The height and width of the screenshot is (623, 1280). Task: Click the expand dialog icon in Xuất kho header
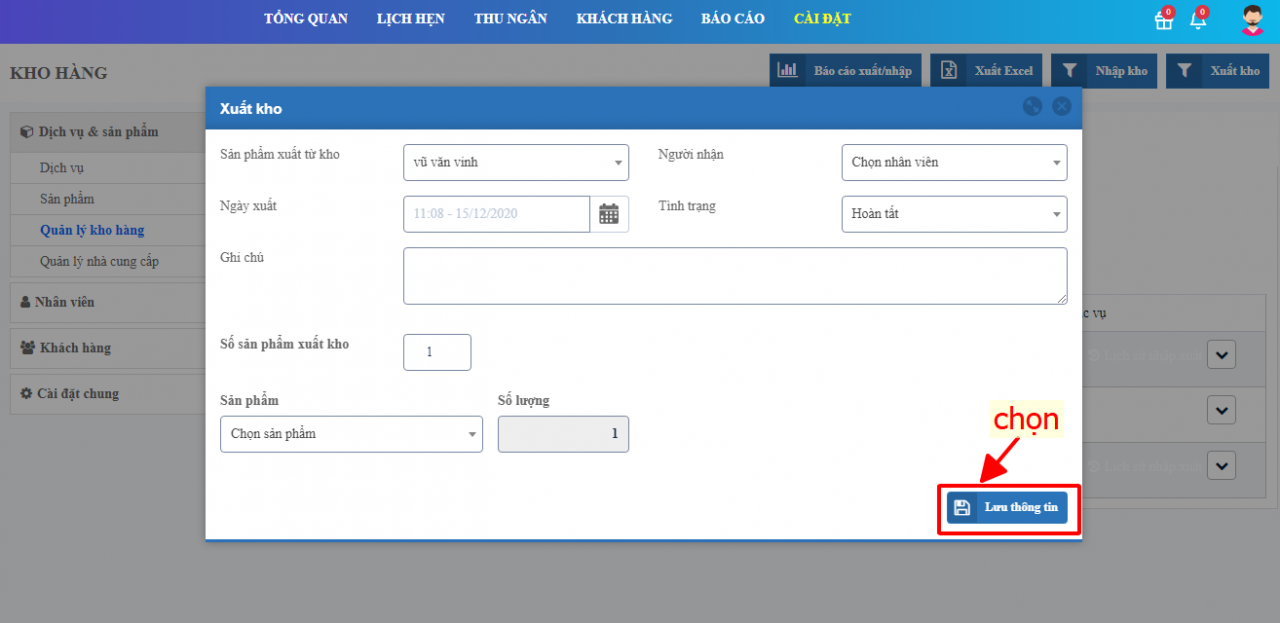1032,107
